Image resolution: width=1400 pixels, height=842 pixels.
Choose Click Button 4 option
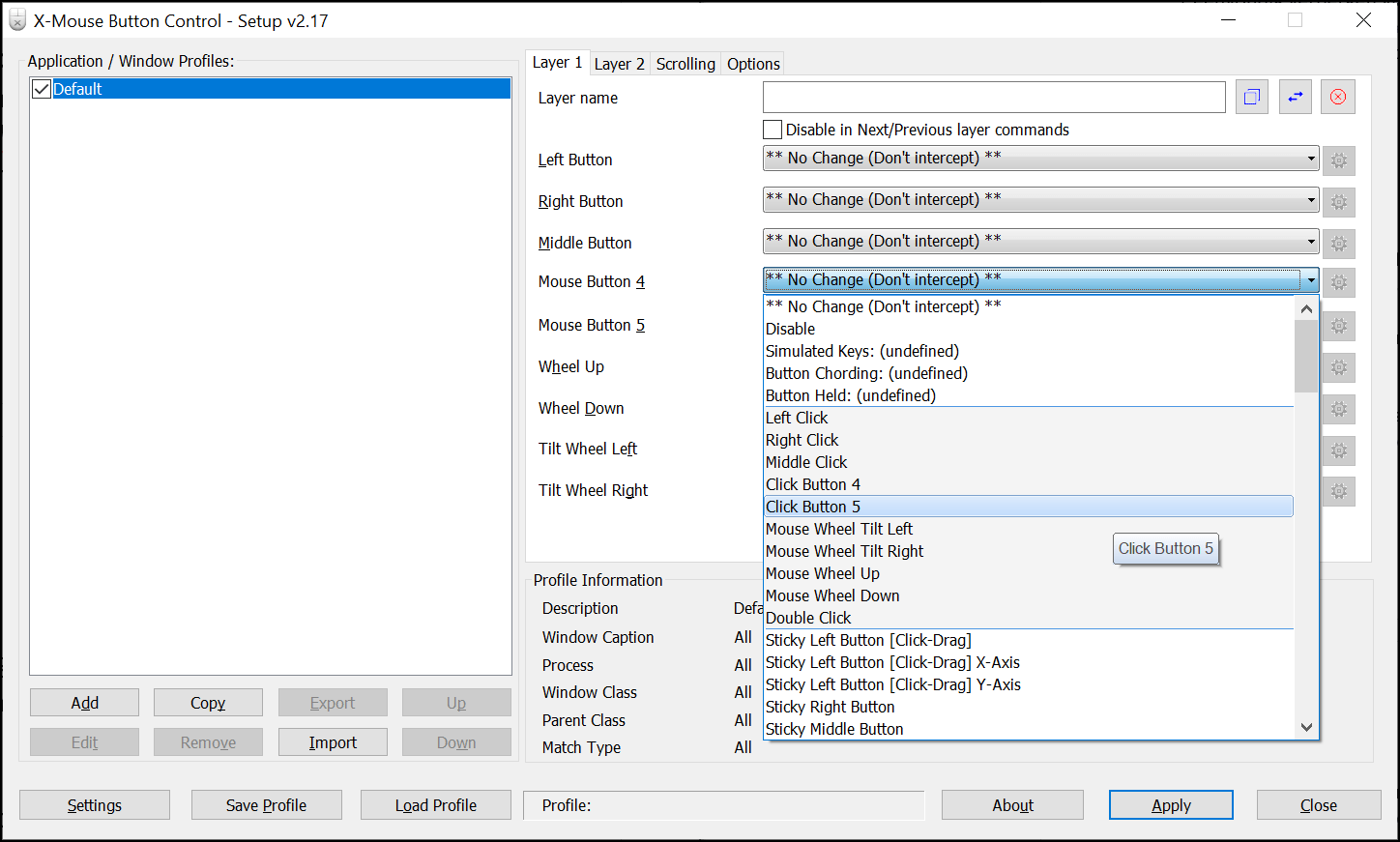click(1029, 484)
